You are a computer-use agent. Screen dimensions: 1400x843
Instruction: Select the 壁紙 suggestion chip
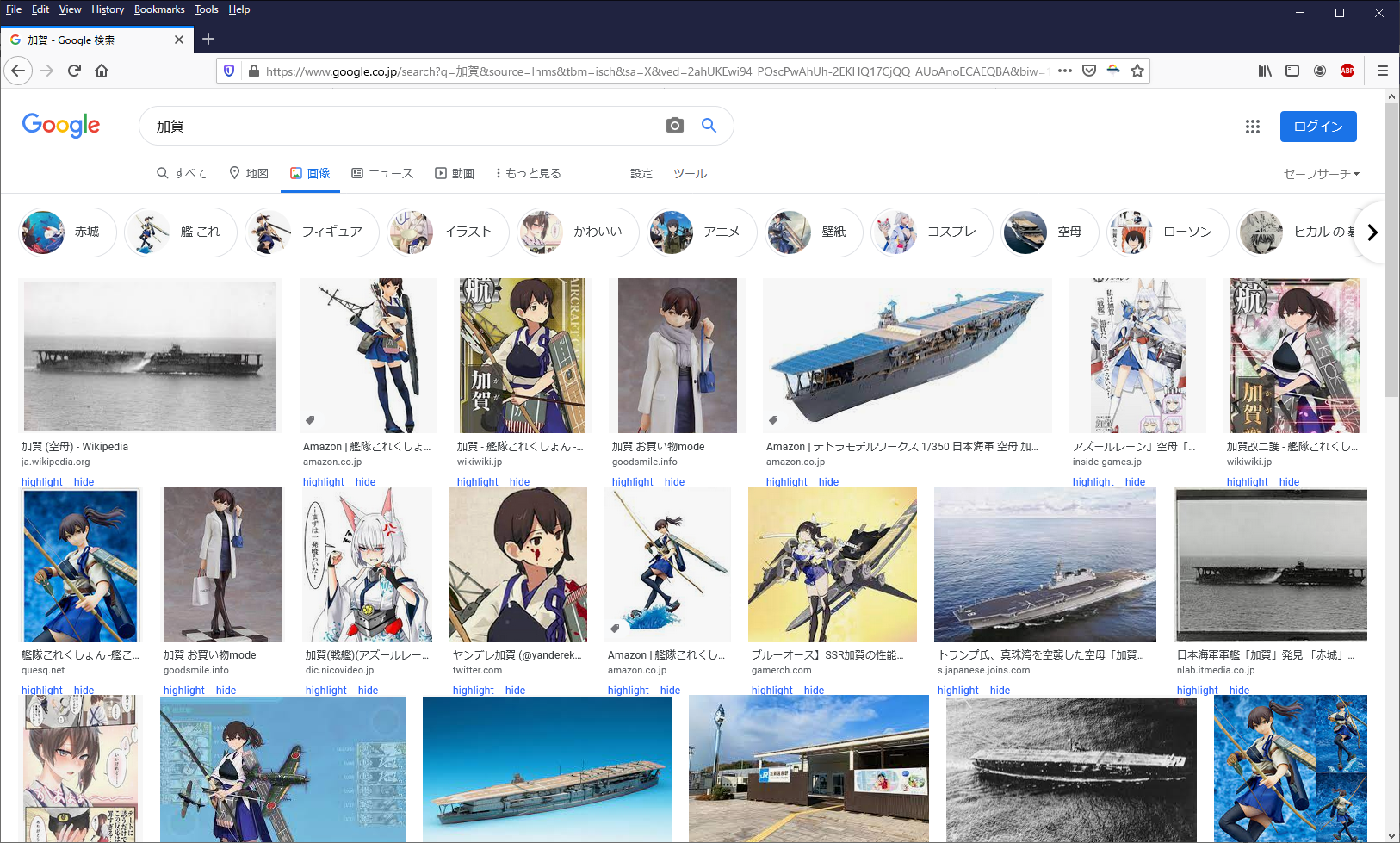click(814, 232)
